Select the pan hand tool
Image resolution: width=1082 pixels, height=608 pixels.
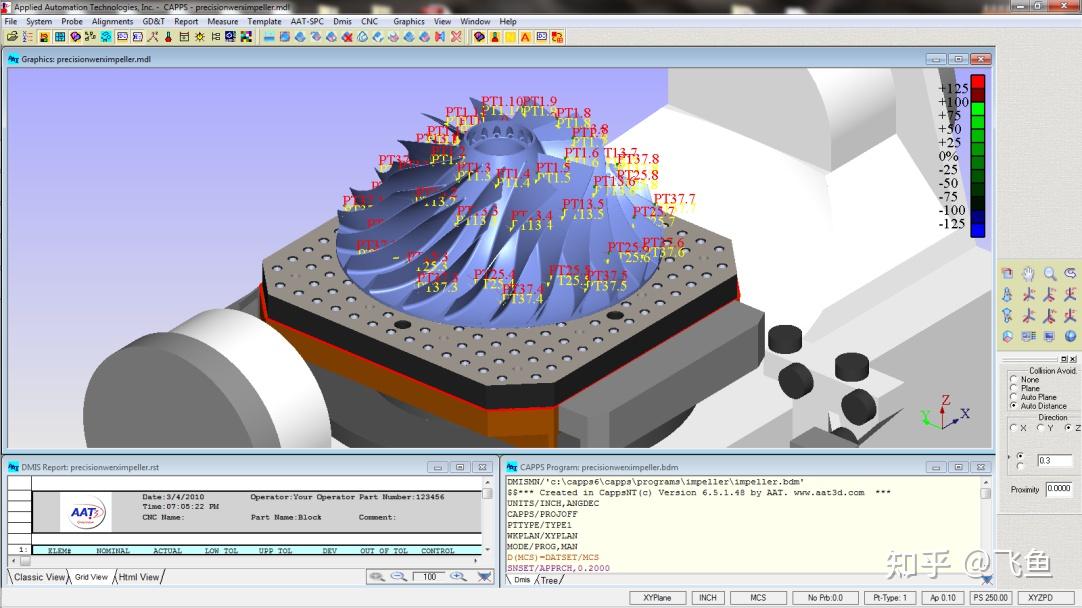pyautogui.click(x=1028, y=273)
